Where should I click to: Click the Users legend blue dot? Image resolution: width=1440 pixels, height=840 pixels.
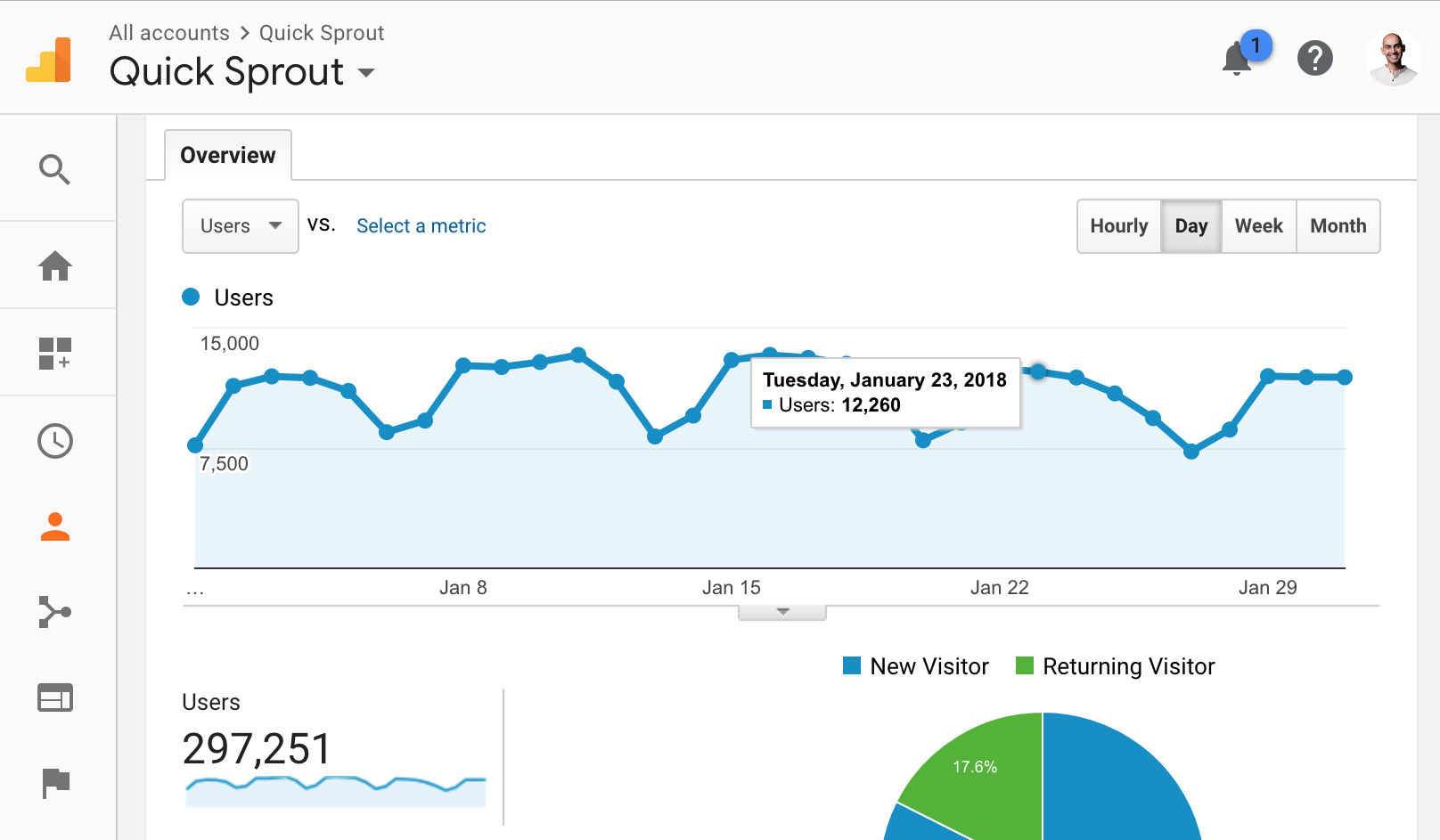pos(191,298)
